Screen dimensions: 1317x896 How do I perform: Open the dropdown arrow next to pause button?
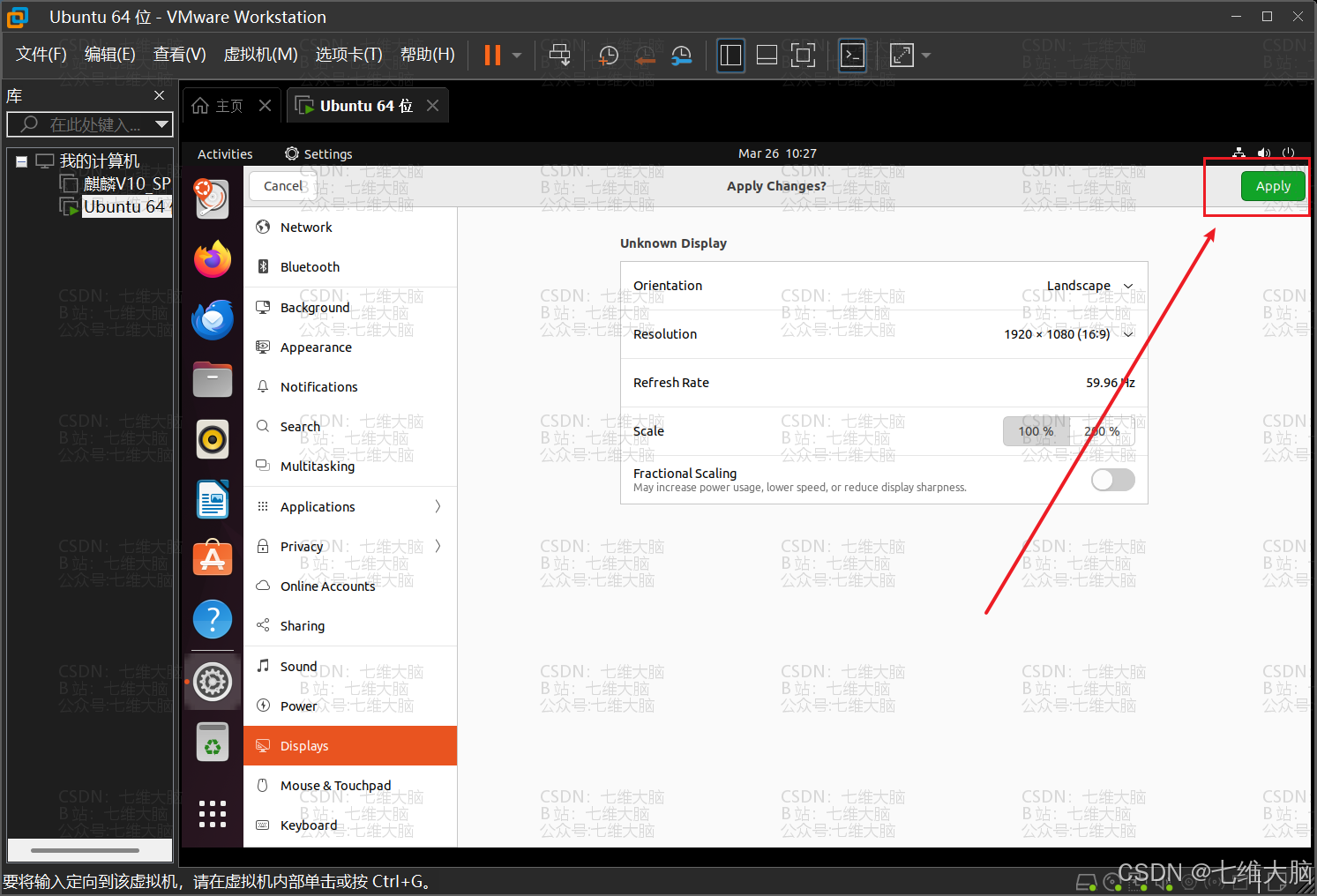[517, 56]
